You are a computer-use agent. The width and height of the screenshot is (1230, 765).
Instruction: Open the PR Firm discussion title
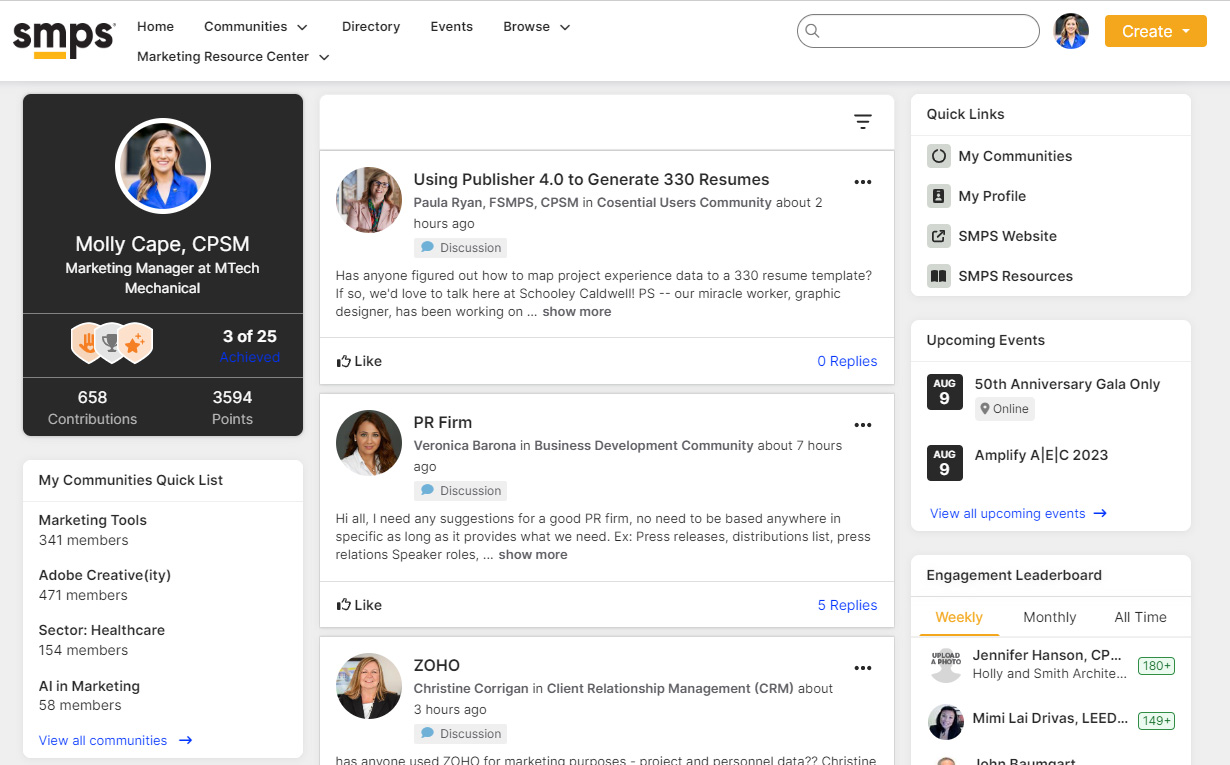point(443,423)
